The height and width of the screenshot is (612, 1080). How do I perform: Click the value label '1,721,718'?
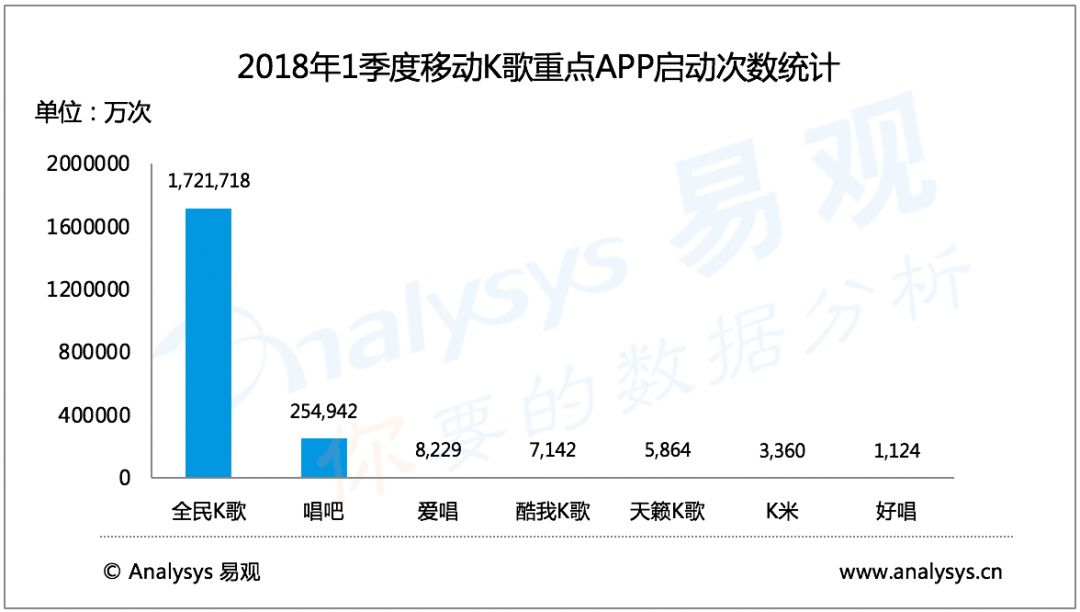[209, 181]
